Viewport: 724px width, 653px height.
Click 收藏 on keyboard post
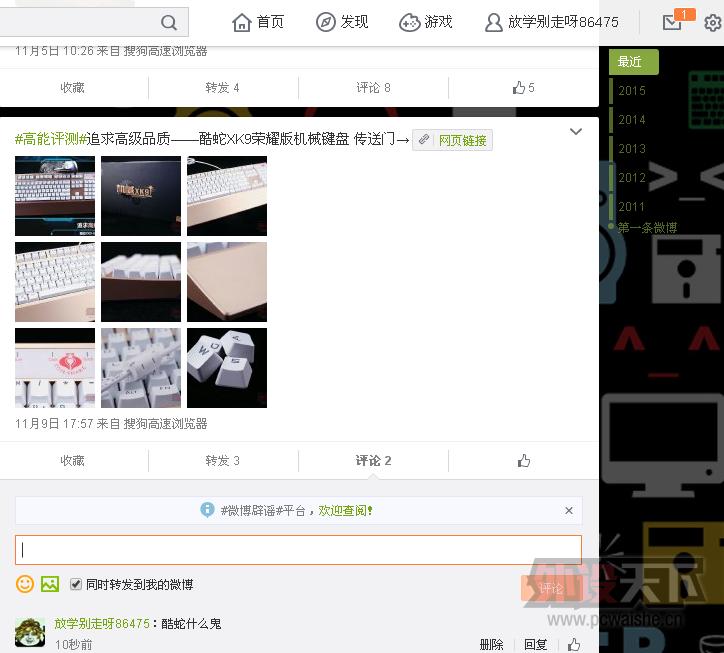(72, 460)
